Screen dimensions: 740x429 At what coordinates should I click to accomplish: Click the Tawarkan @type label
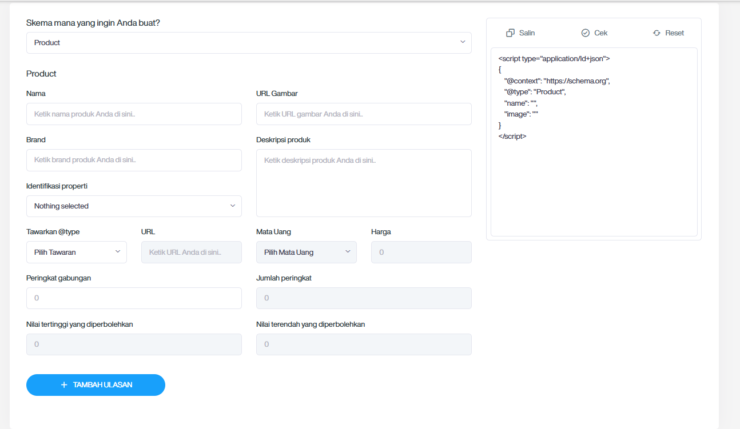tap(53, 232)
